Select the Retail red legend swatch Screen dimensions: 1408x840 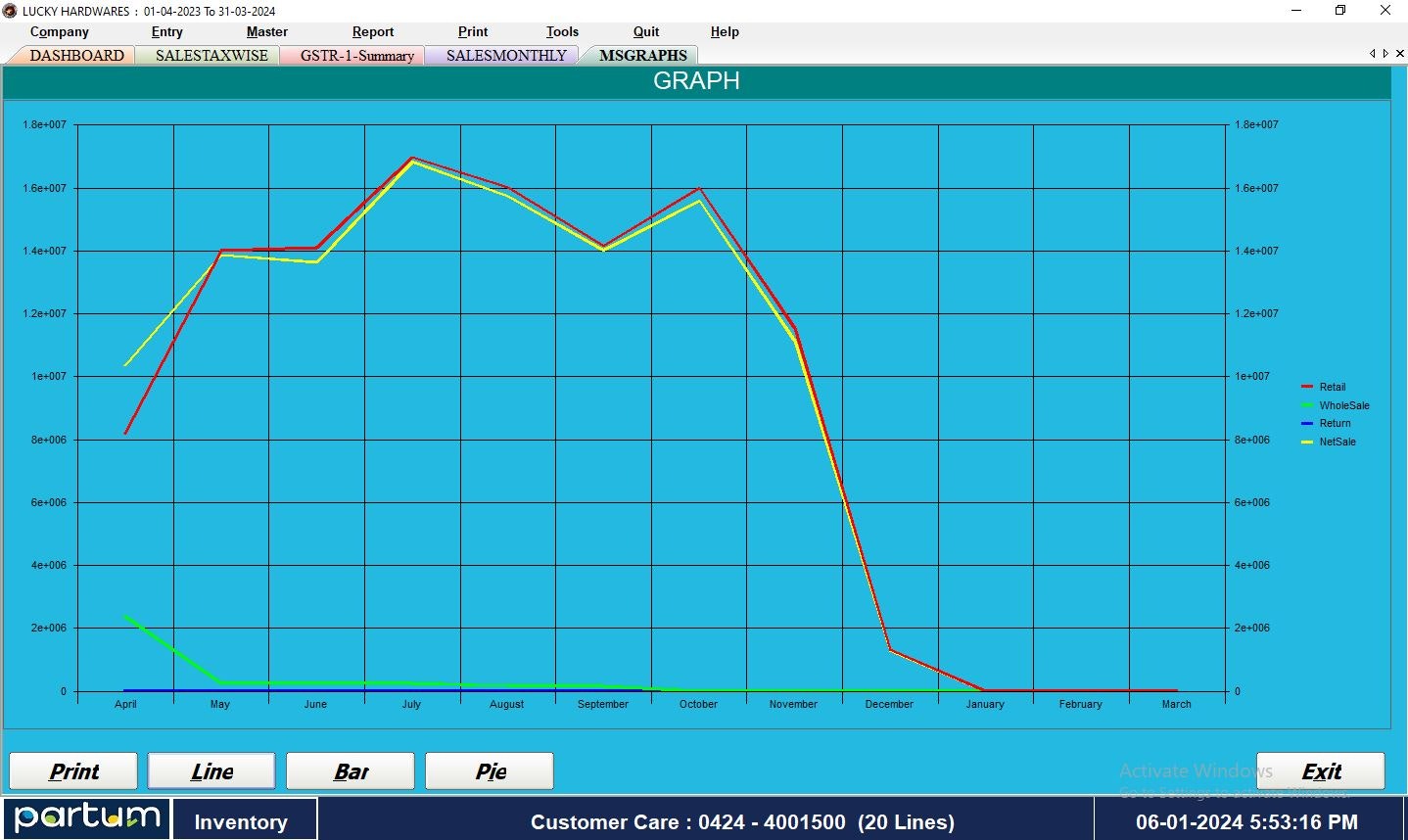tap(1308, 387)
